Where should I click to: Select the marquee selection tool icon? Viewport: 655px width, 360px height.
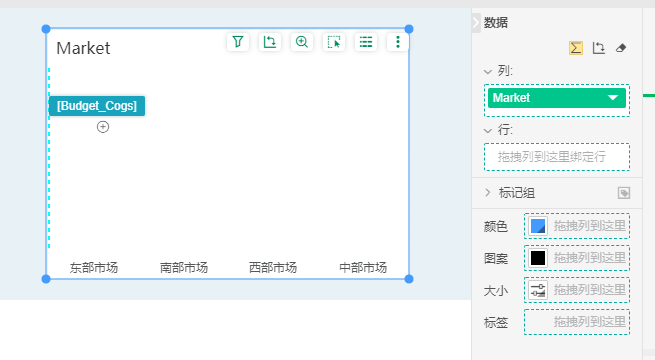coord(334,42)
